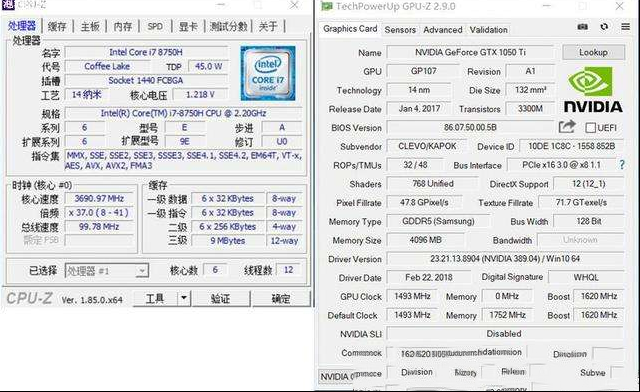Click the L3 cache value 9 MBytes
The width and height of the screenshot is (640, 392).
point(228,241)
